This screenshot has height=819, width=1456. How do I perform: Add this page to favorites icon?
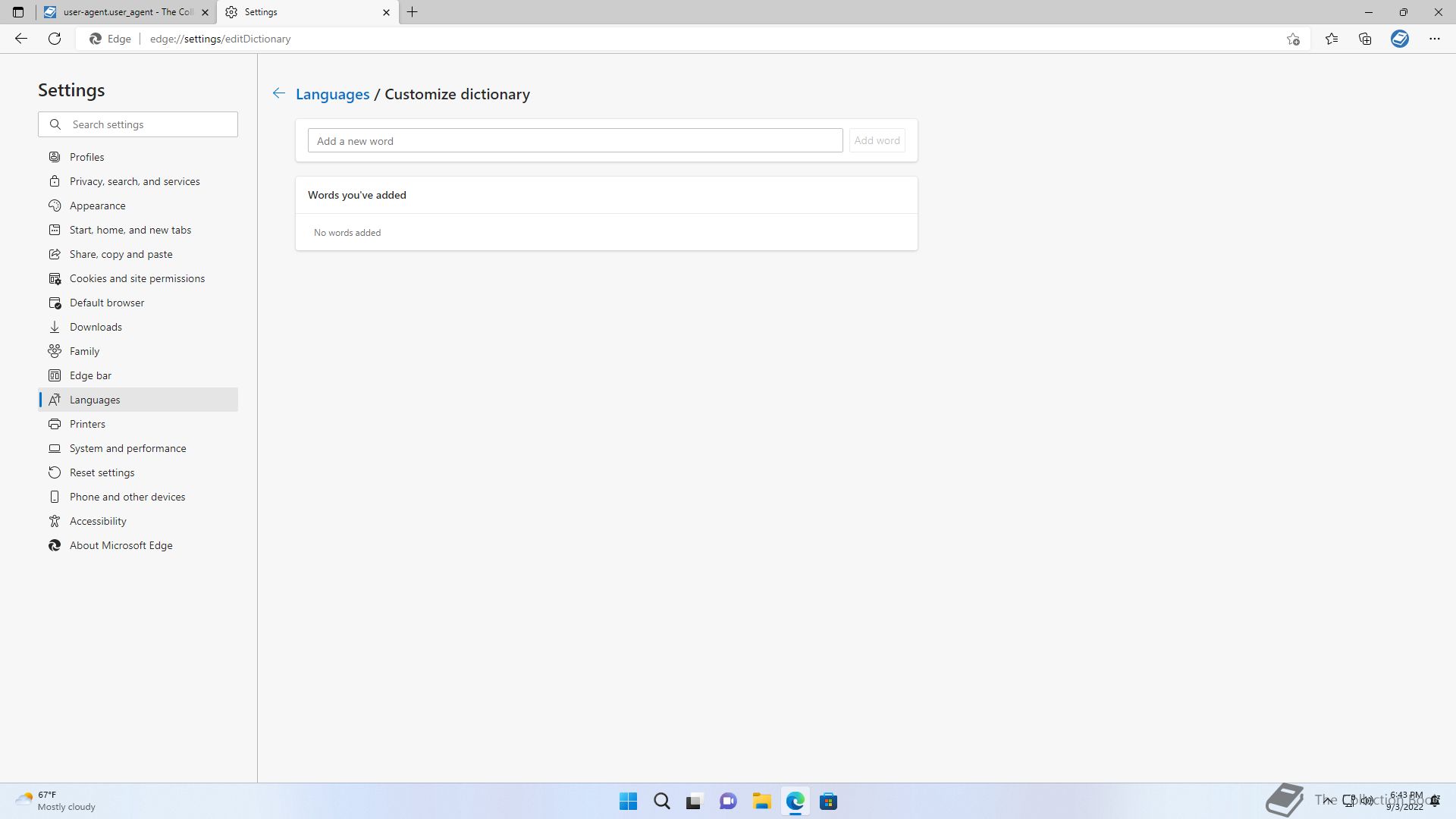pyautogui.click(x=1293, y=39)
